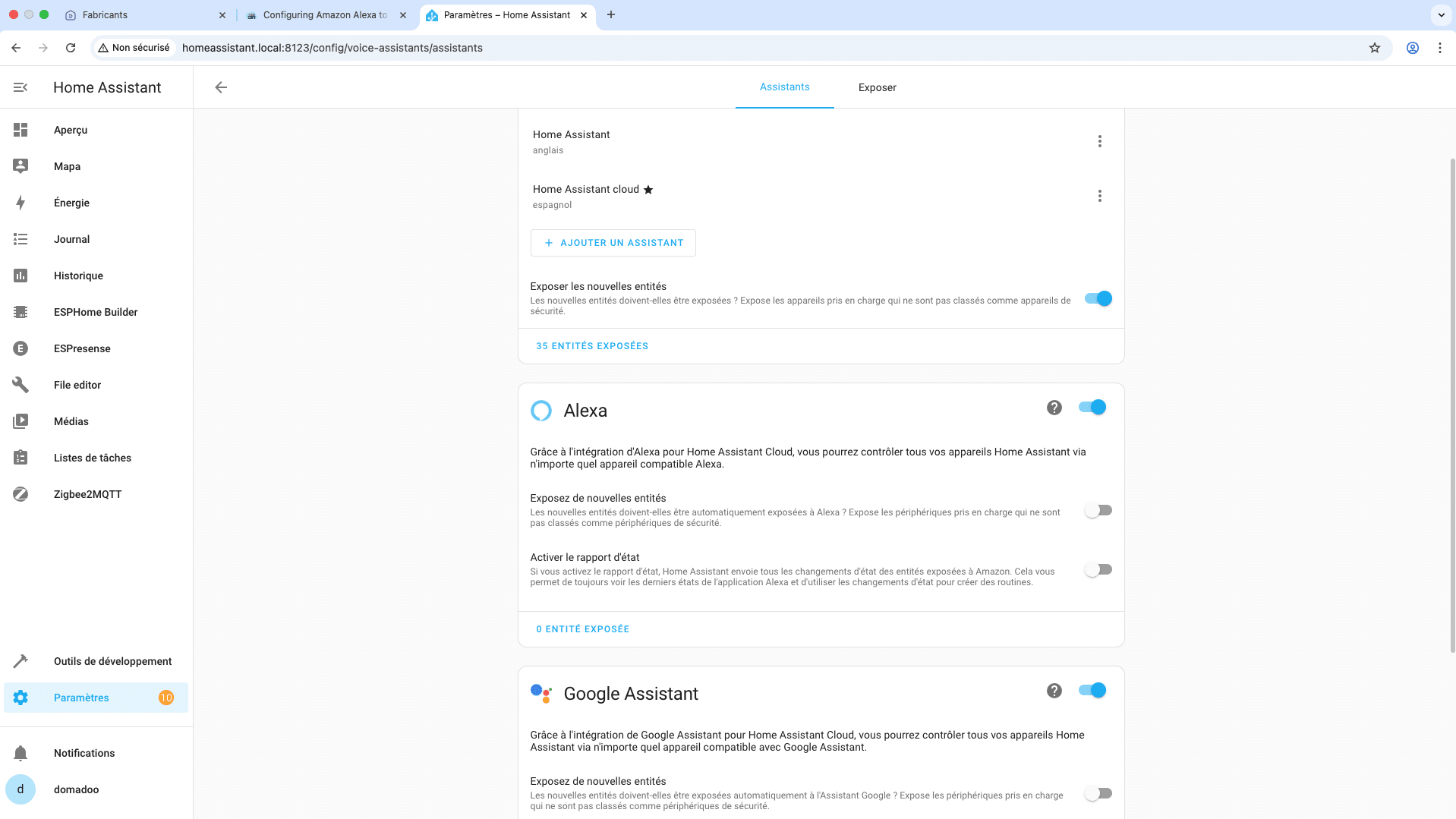Open File editor wrench icon
This screenshot has width=1456, height=819.
20,385
